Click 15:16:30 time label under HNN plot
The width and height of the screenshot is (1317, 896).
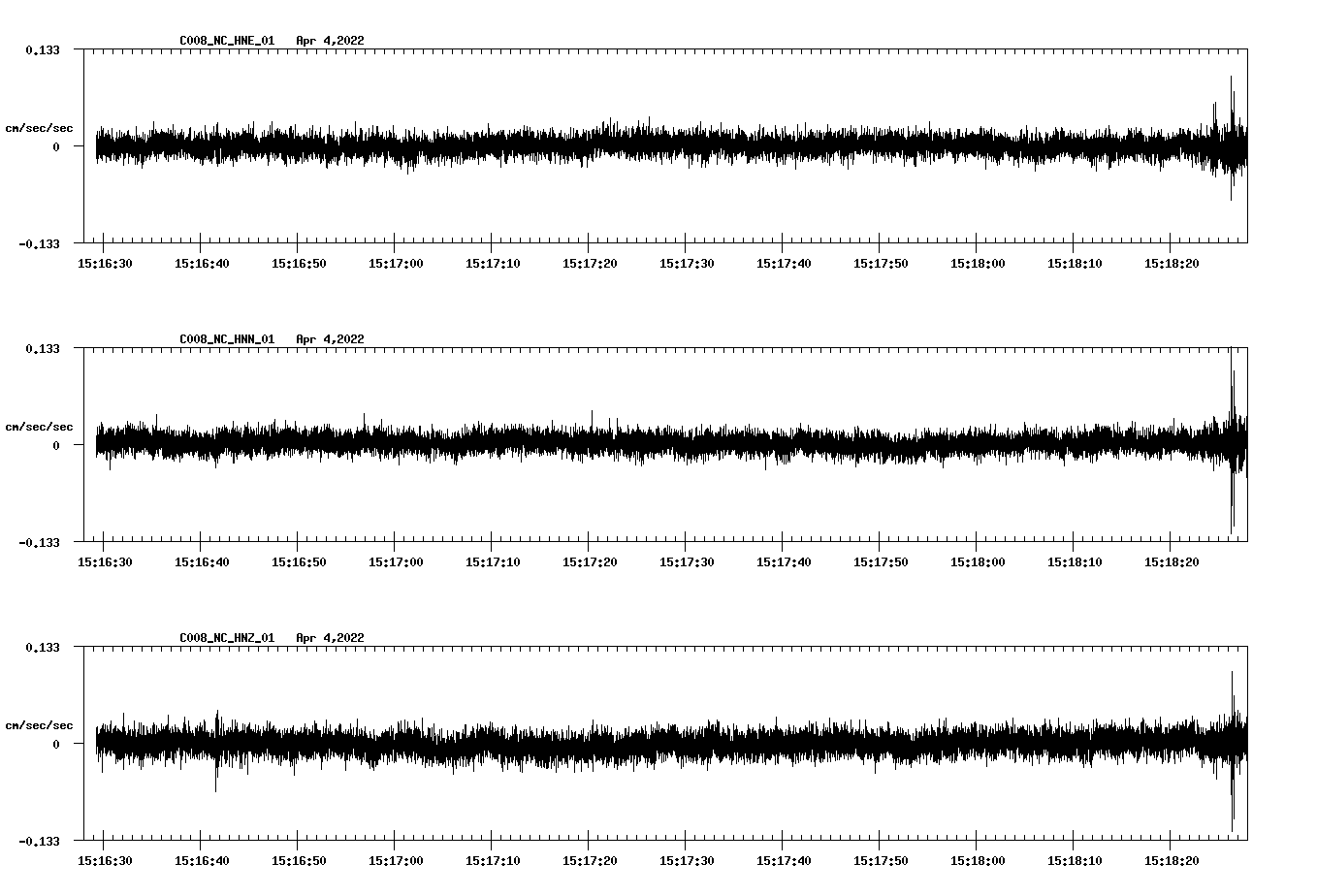(x=105, y=562)
